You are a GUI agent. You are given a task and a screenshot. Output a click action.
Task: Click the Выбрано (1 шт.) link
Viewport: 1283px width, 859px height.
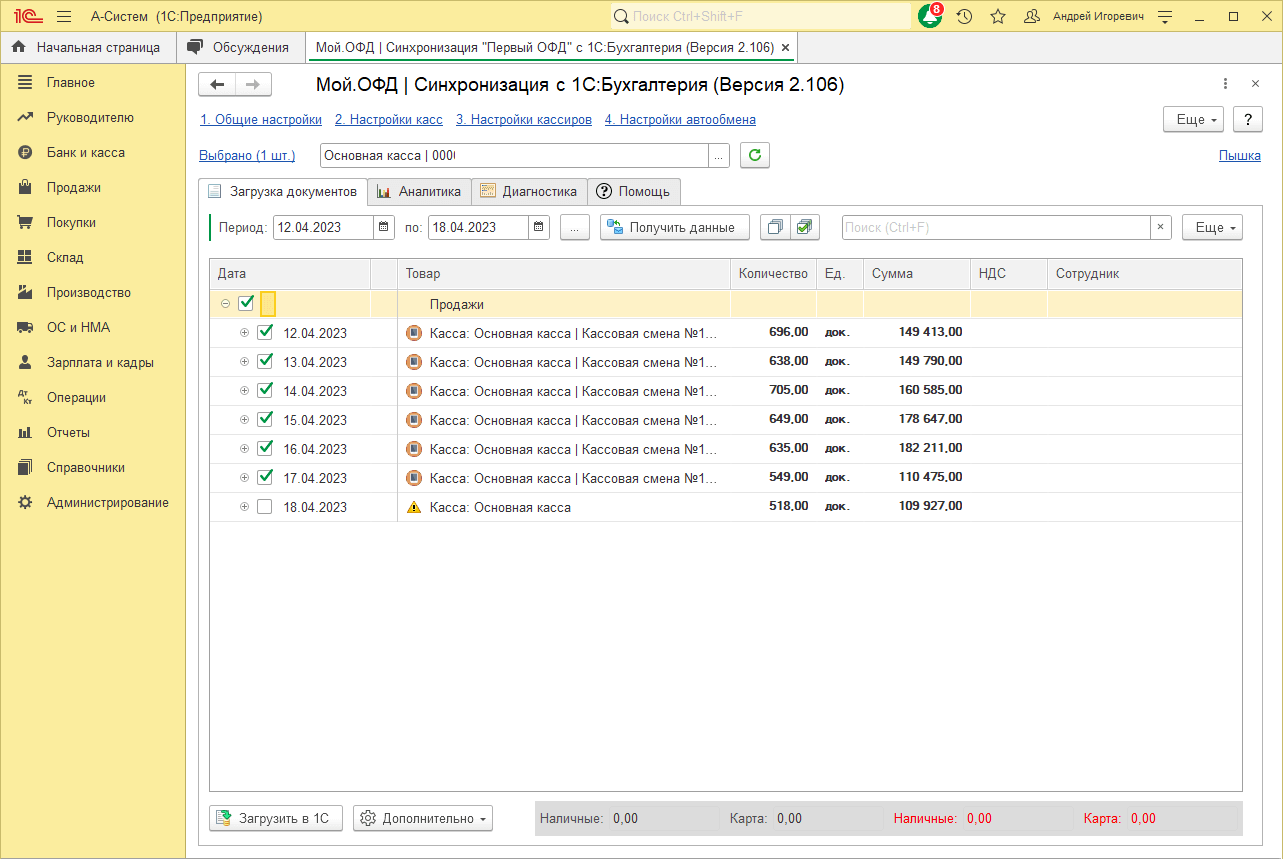click(247, 155)
